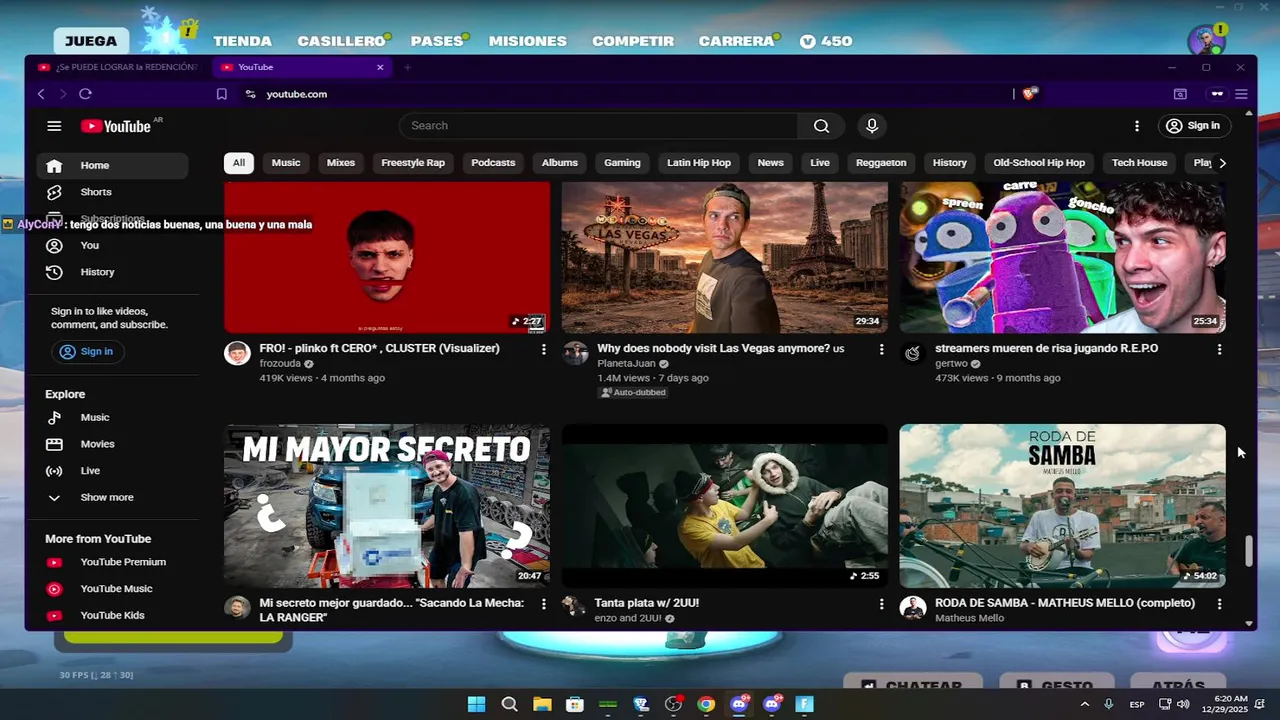Open options menu for FRO! plinko video

coord(543,349)
